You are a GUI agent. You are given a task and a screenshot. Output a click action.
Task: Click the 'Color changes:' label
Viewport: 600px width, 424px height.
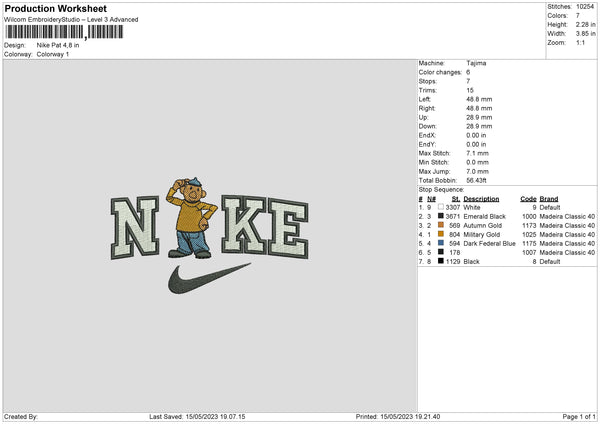pyautogui.click(x=440, y=72)
